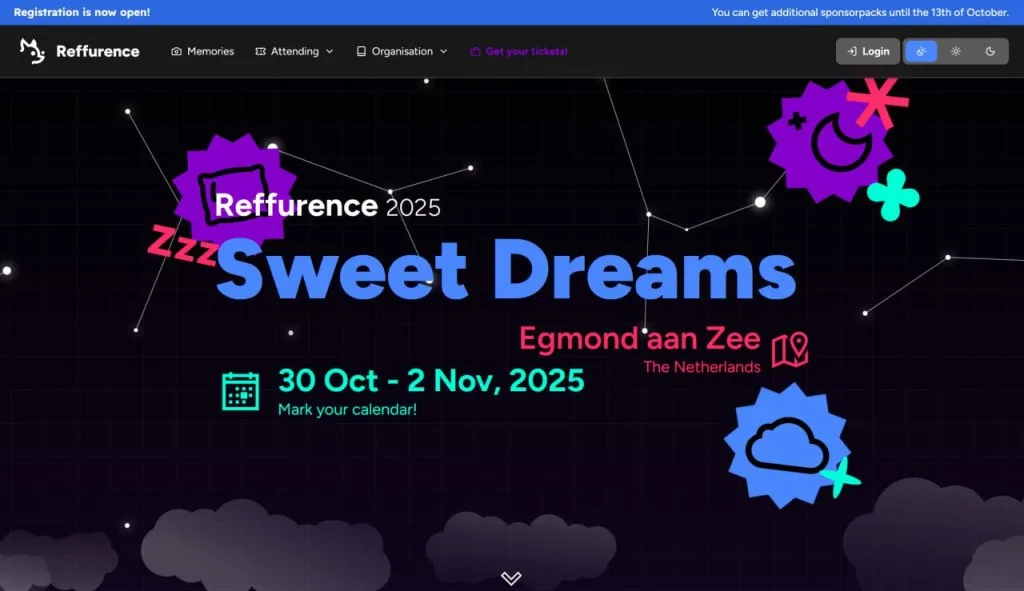1024x591 pixels.
Task: Select Attending in the navigation bar
Action: [295, 50]
